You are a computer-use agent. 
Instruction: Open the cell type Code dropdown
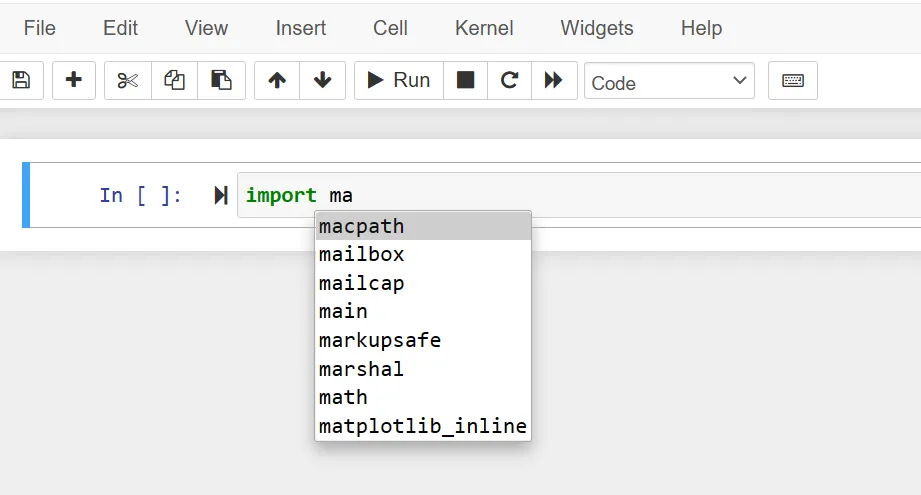[669, 81]
